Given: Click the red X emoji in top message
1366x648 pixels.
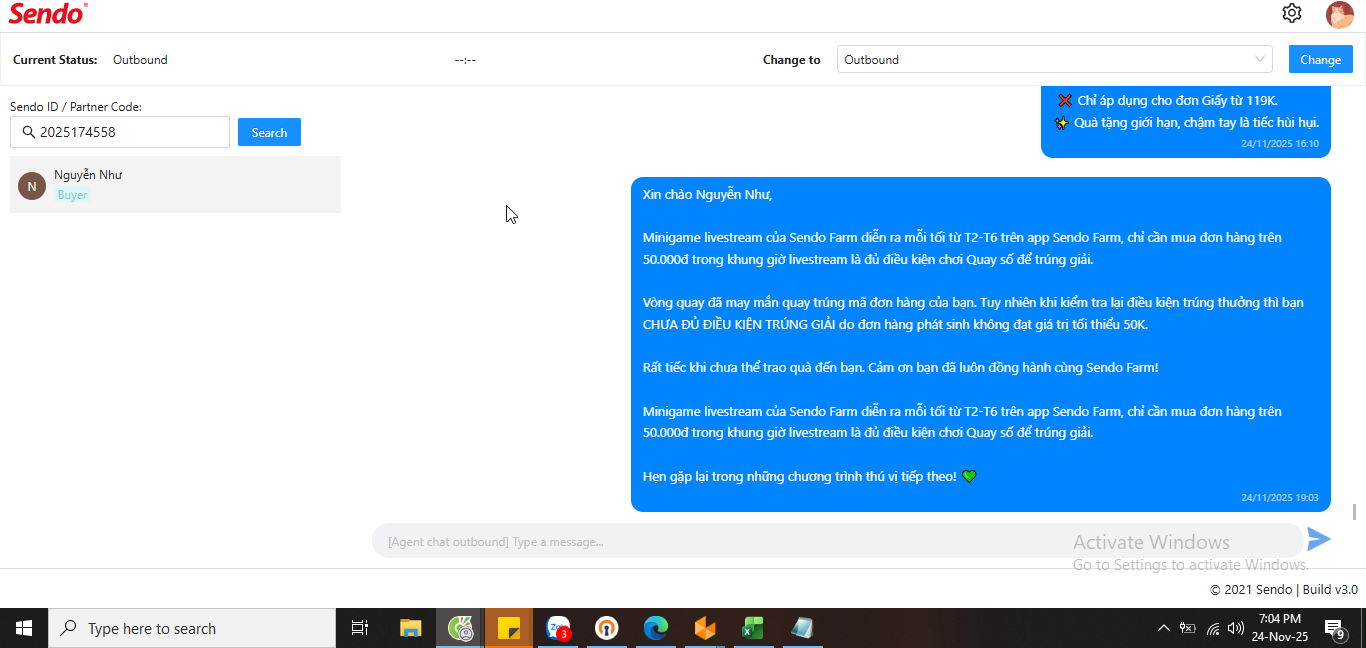Looking at the screenshot, I should [1064, 100].
